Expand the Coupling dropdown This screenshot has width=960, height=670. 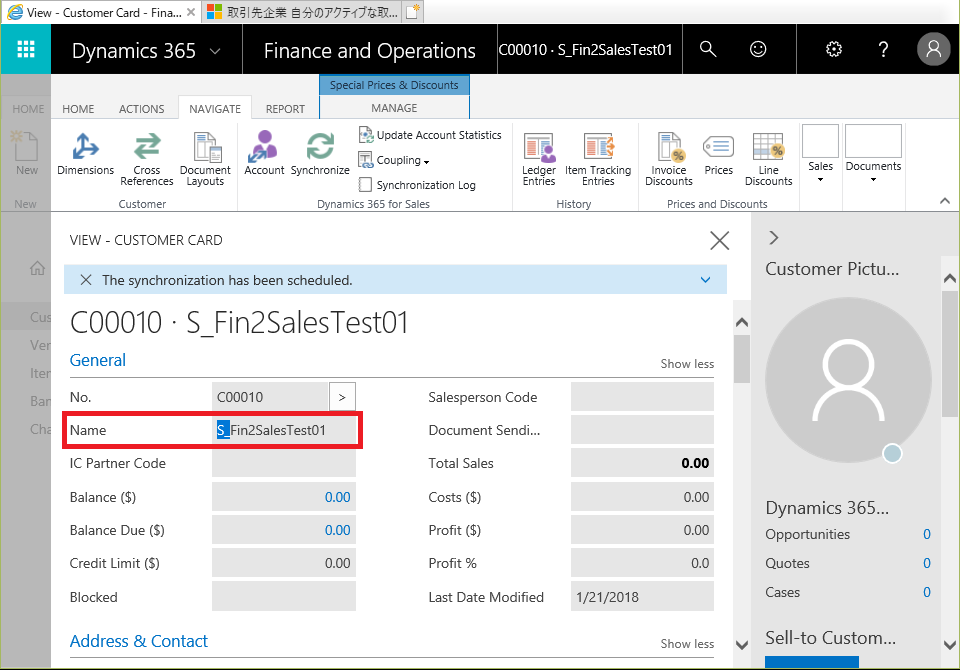(394, 160)
